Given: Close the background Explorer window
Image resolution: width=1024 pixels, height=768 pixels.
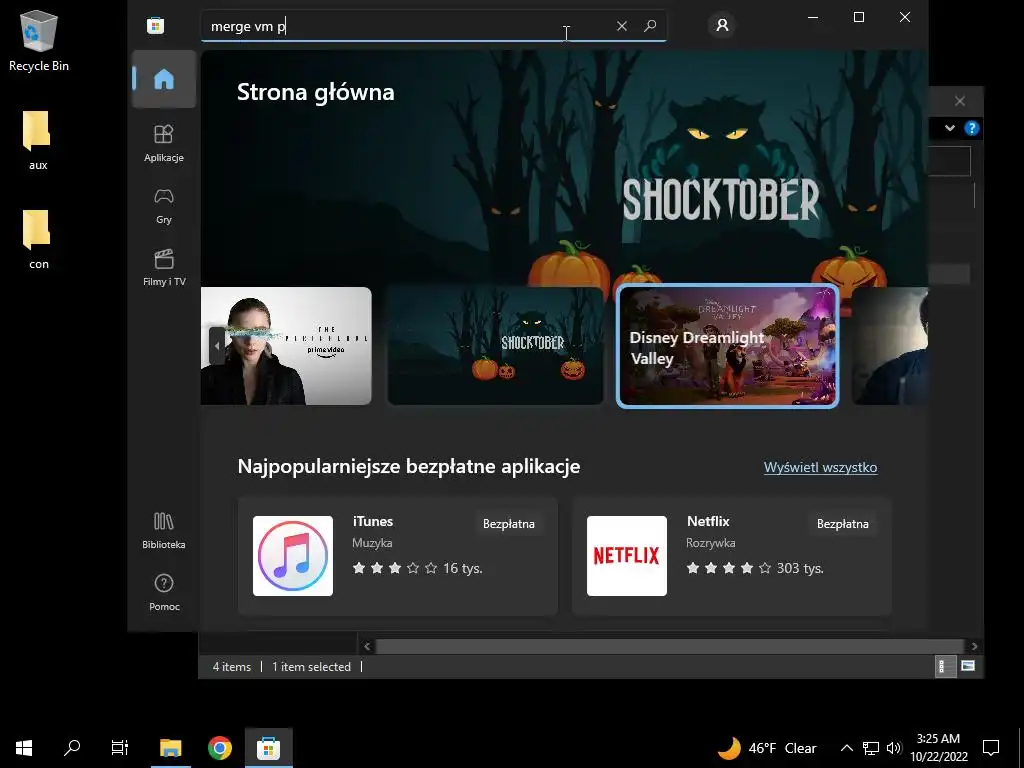Looking at the screenshot, I should point(959,101).
